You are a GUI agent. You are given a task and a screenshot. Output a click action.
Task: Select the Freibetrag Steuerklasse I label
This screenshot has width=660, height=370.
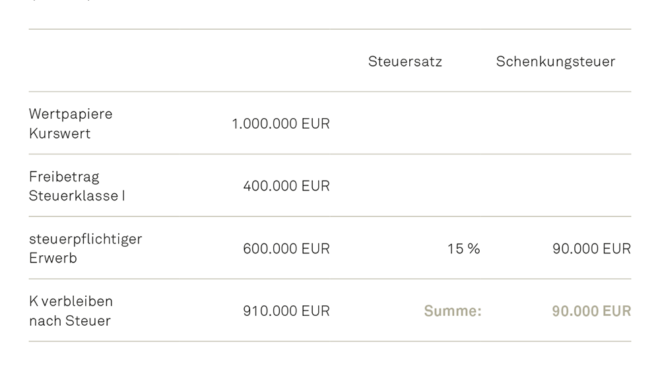point(77,186)
